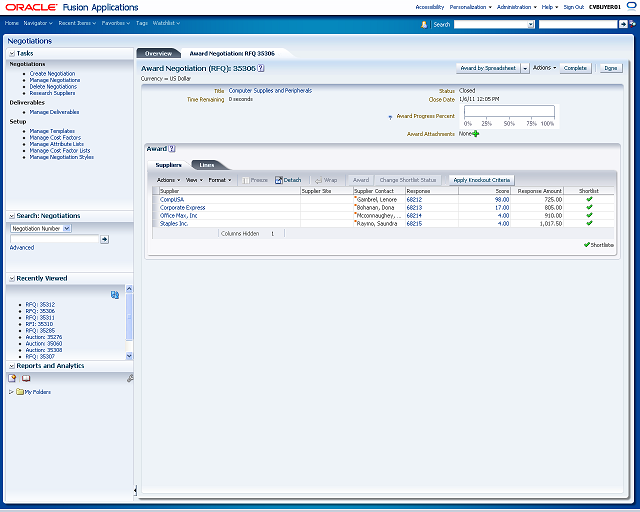
Task: Click the Recently Viewed scrollbar up arrow
Action: pyautogui.click(x=129, y=289)
